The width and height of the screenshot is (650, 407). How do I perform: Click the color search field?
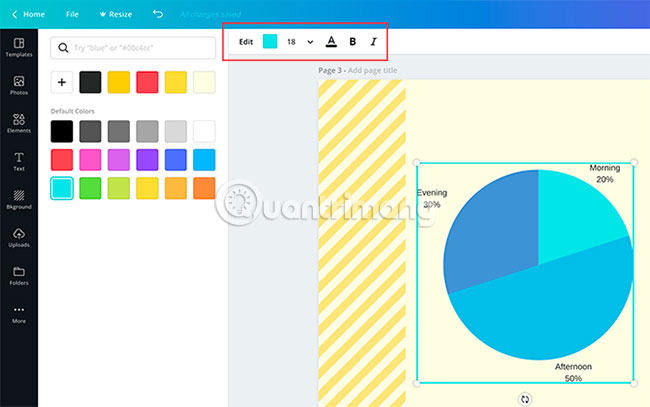[x=133, y=48]
